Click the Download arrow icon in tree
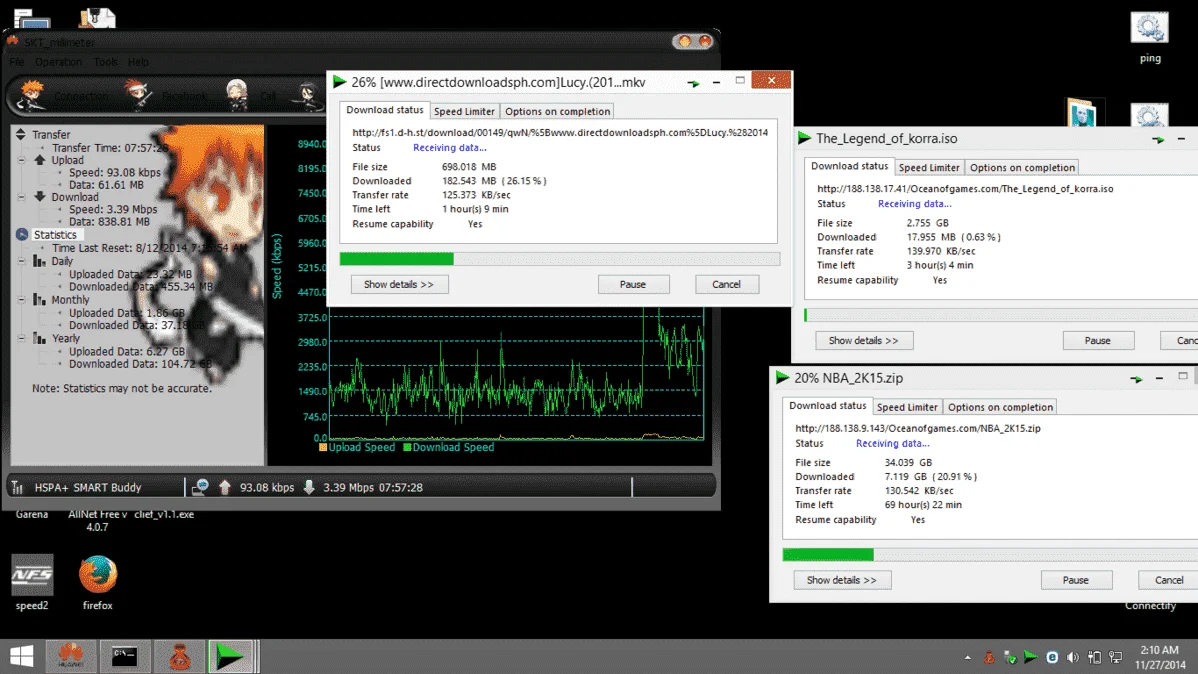The image size is (1198, 674). 40,196
